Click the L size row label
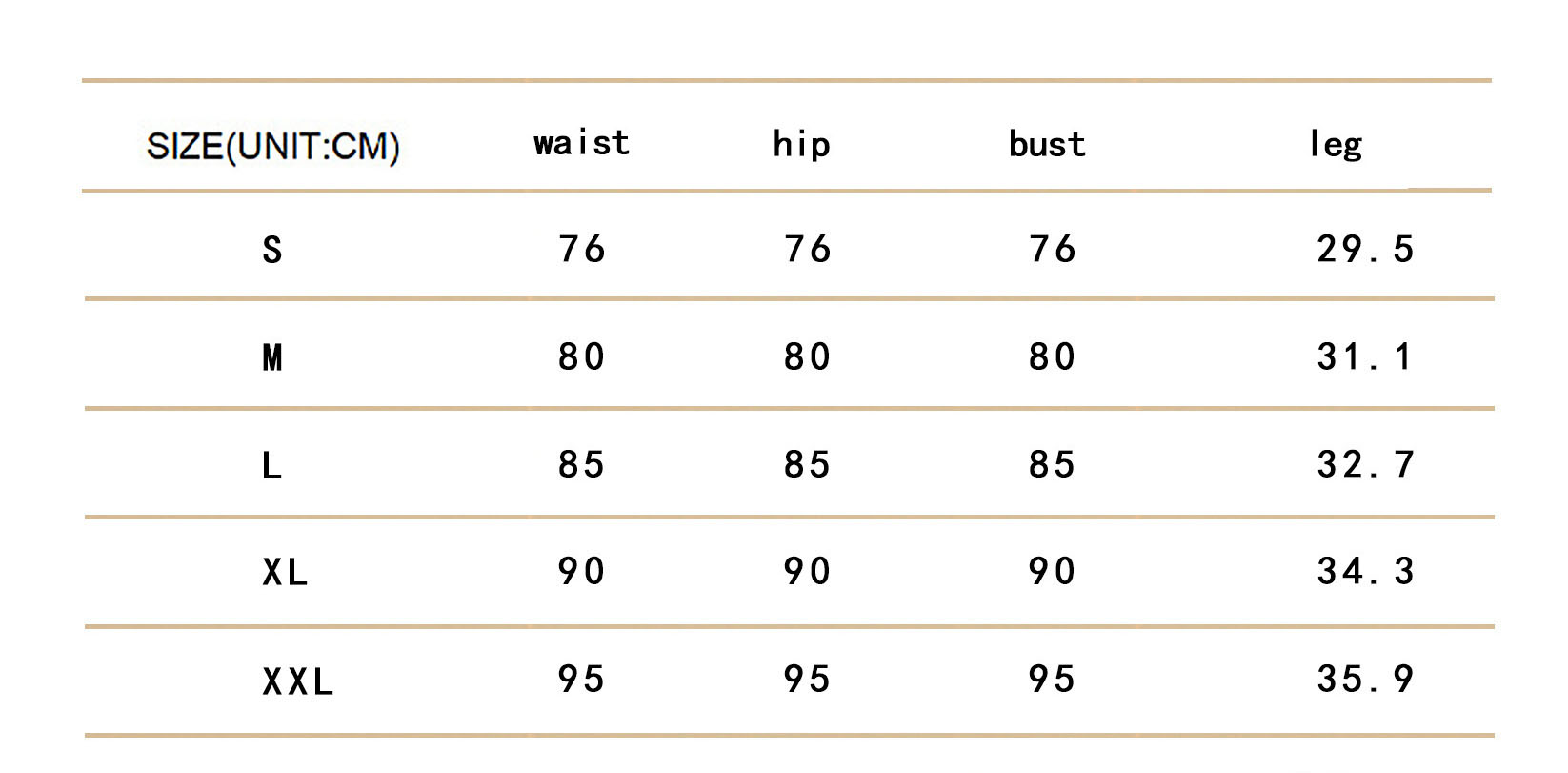 coord(272,466)
